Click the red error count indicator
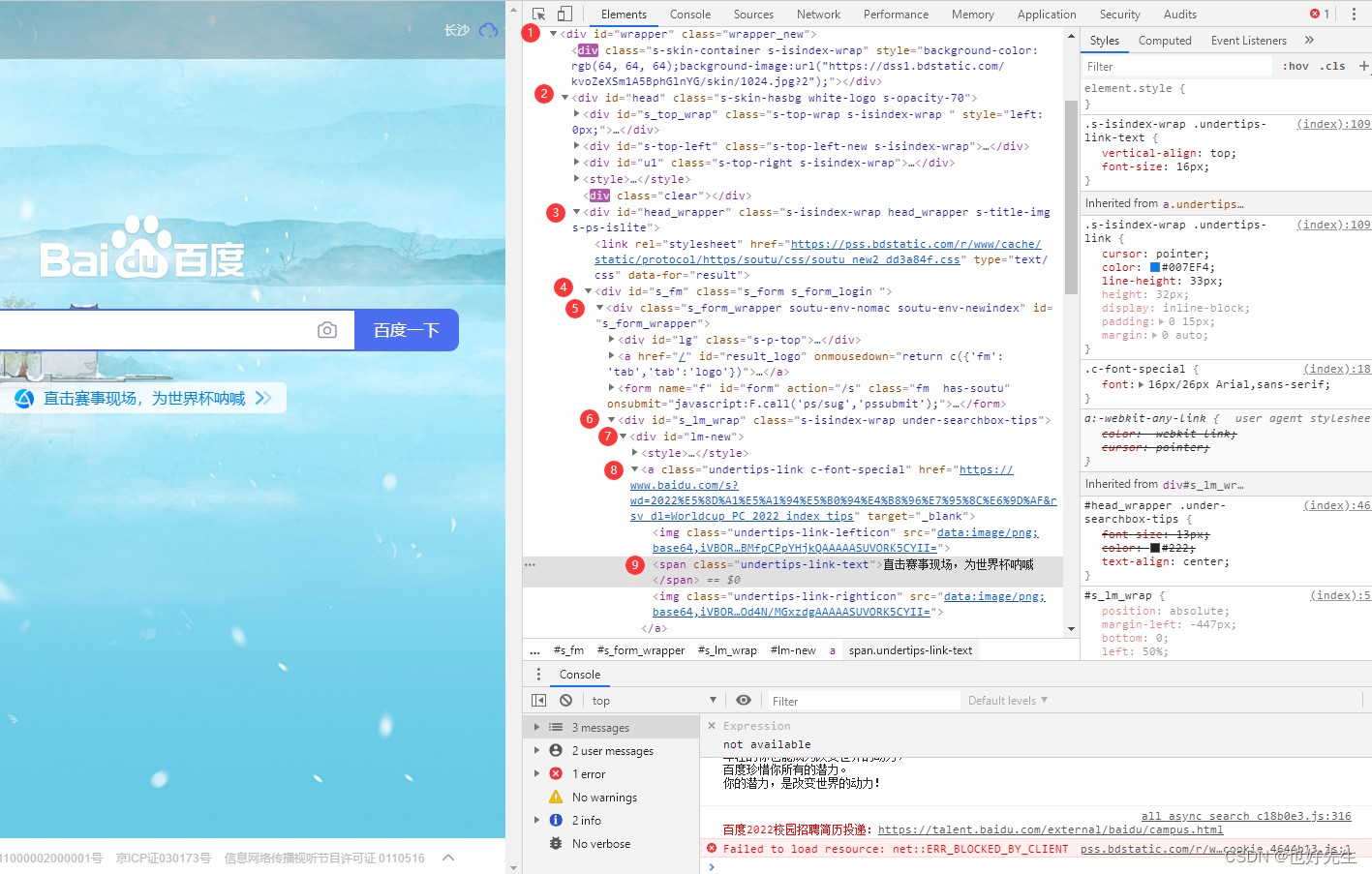This screenshot has width=1372, height=874. tap(1320, 14)
